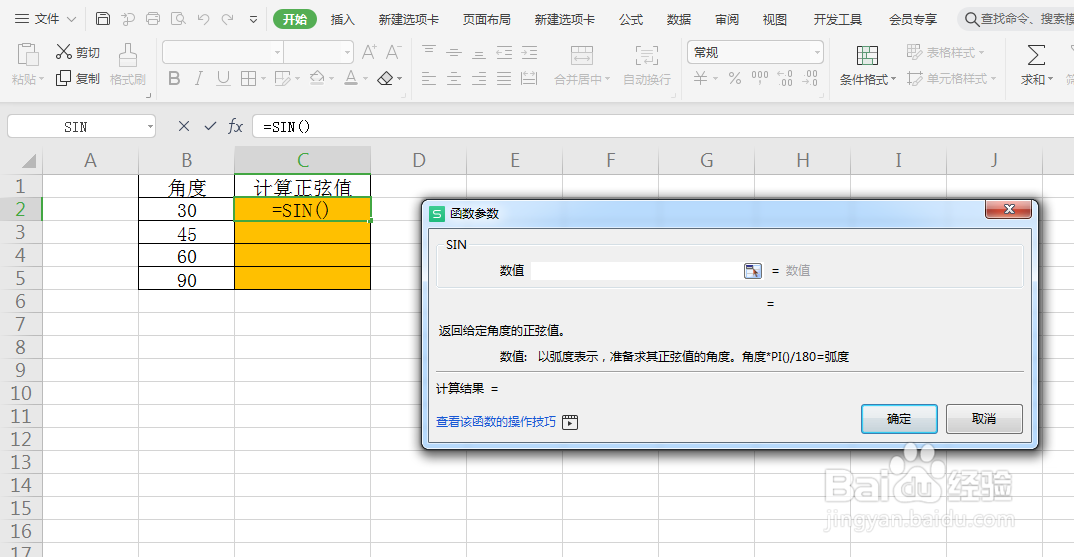Click the 数值 input field in dialog
Screen dimensions: 1074x557
click(x=637, y=271)
